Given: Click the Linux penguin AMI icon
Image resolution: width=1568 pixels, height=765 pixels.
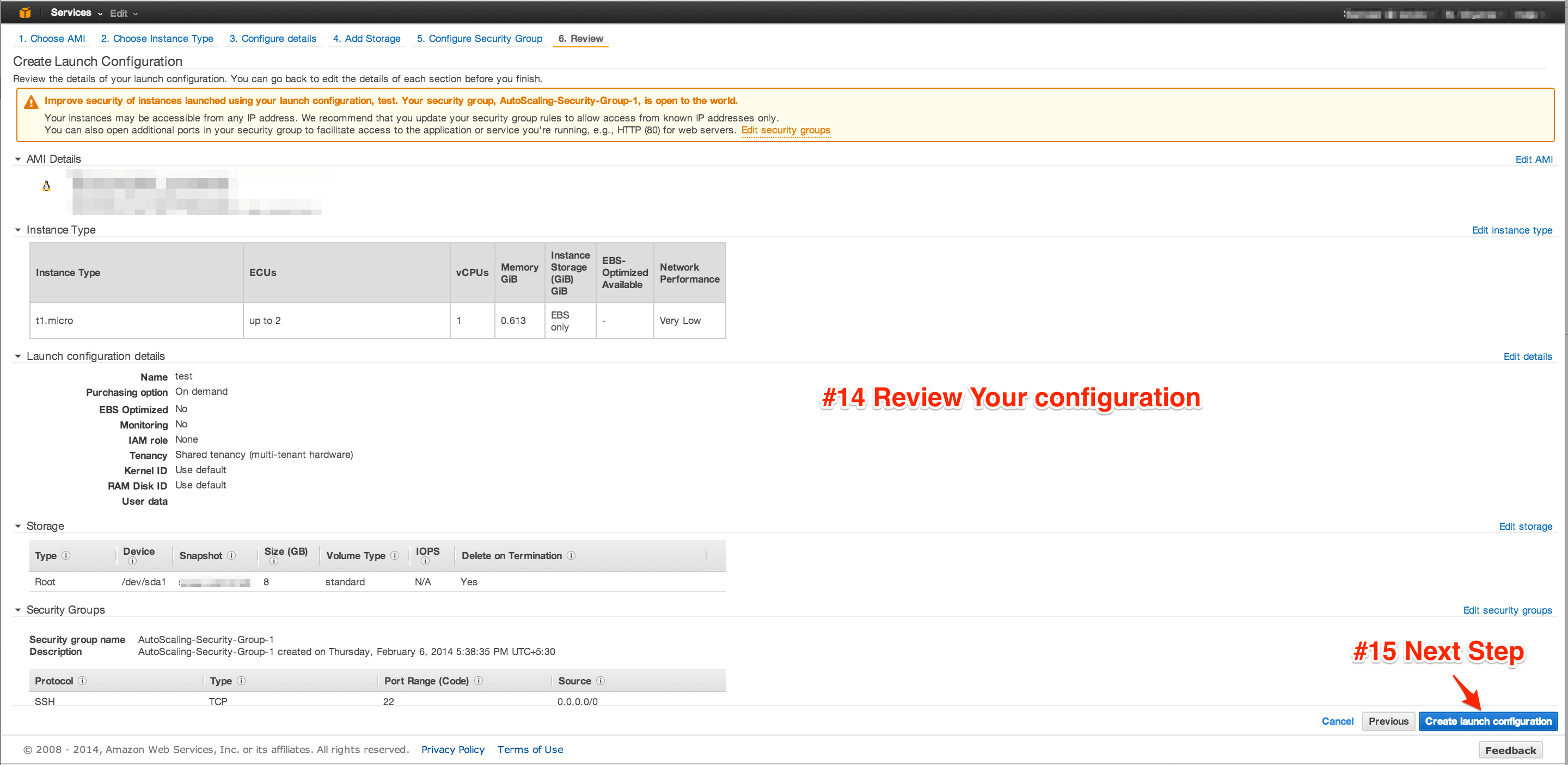Looking at the screenshot, I should click(x=46, y=186).
